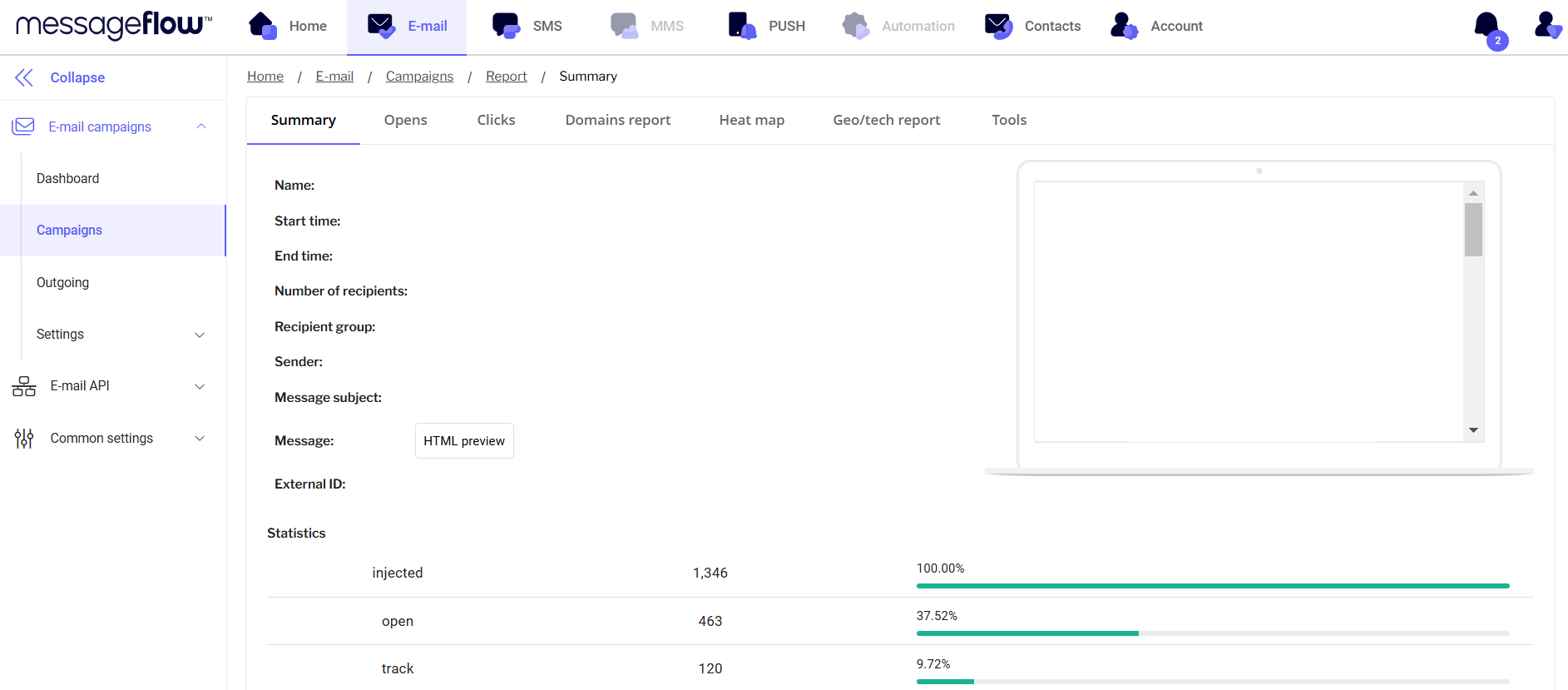Expand the E-mail API section
This screenshot has width=1568, height=690.
pyautogui.click(x=200, y=386)
